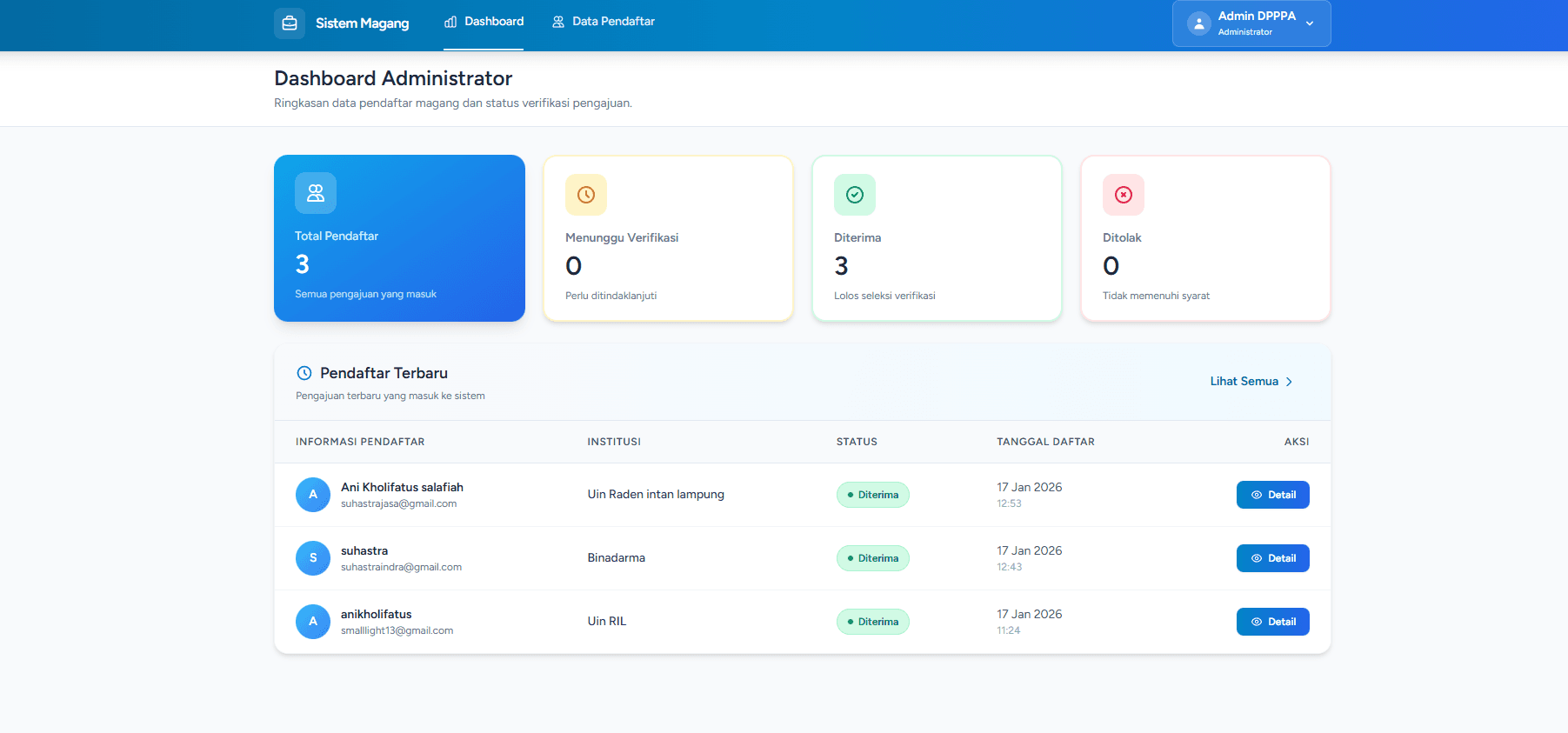View Detail for anikholifatus applicant
1568x733 pixels.
tap(1272, 622)
